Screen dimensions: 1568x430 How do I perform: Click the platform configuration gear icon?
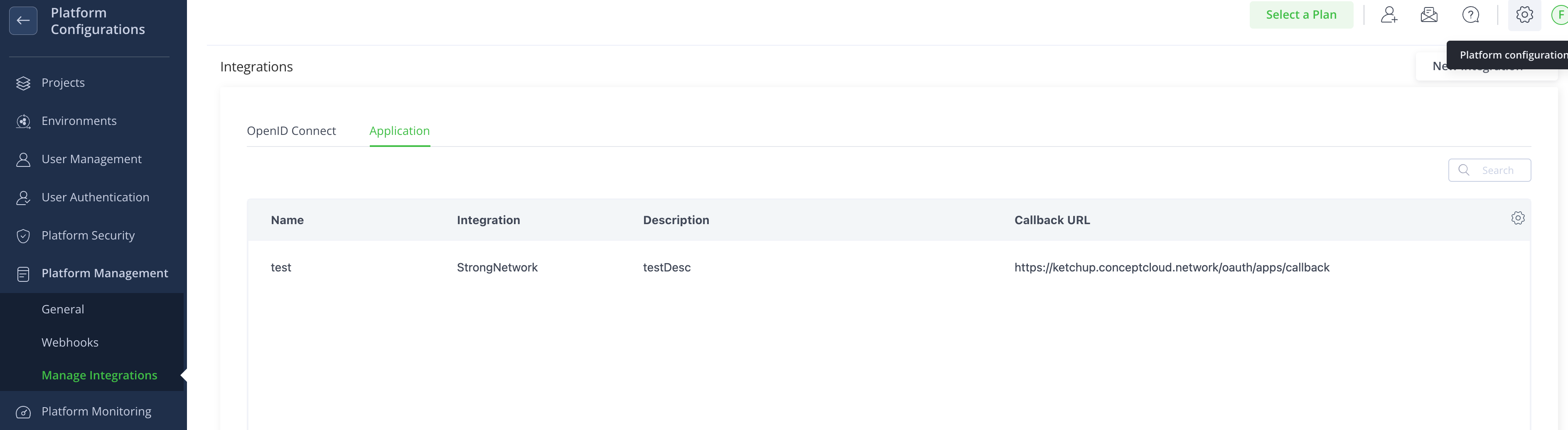[x=1524, y=14]
